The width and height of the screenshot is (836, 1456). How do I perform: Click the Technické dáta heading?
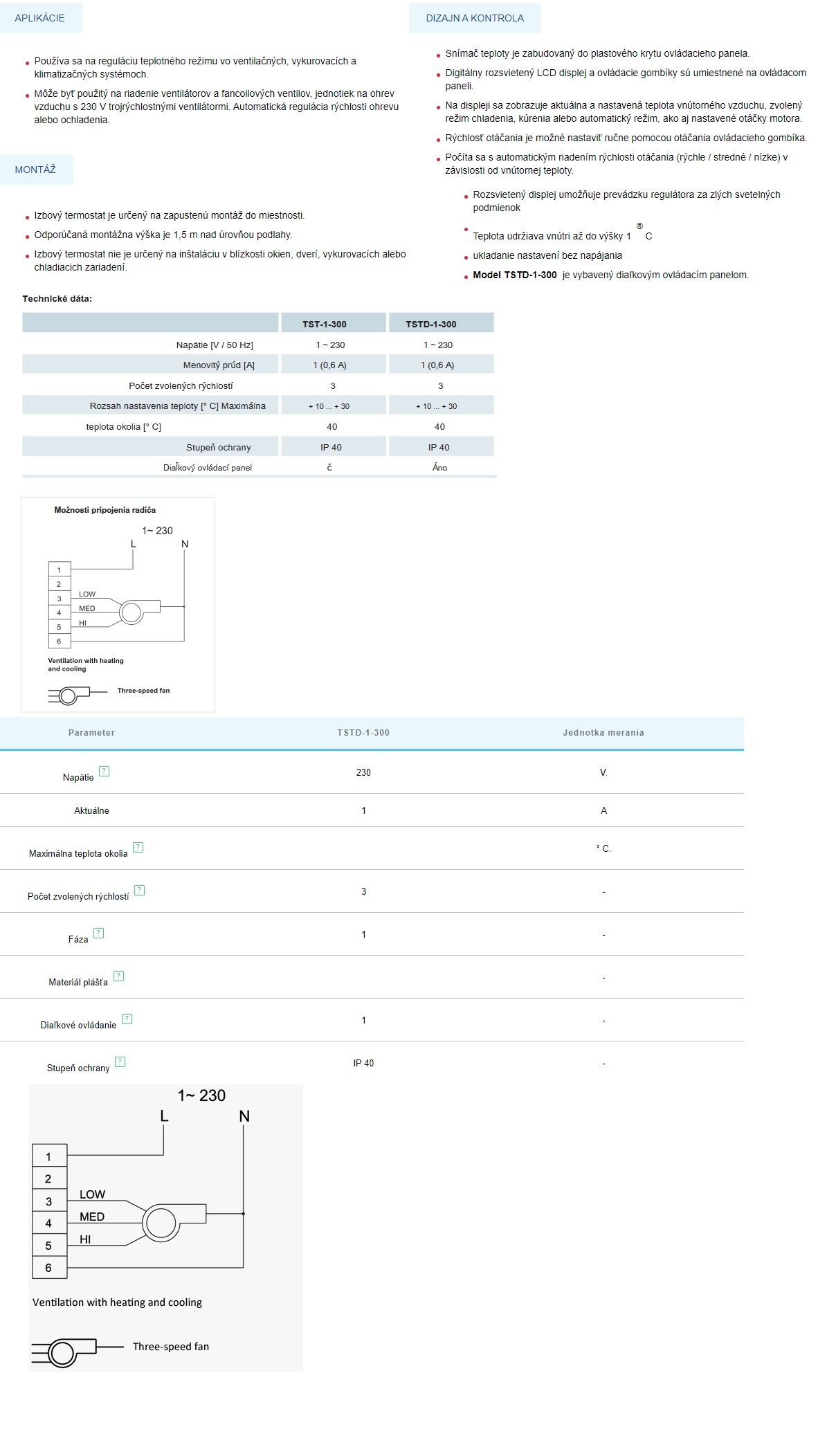(x=57, y=299)
